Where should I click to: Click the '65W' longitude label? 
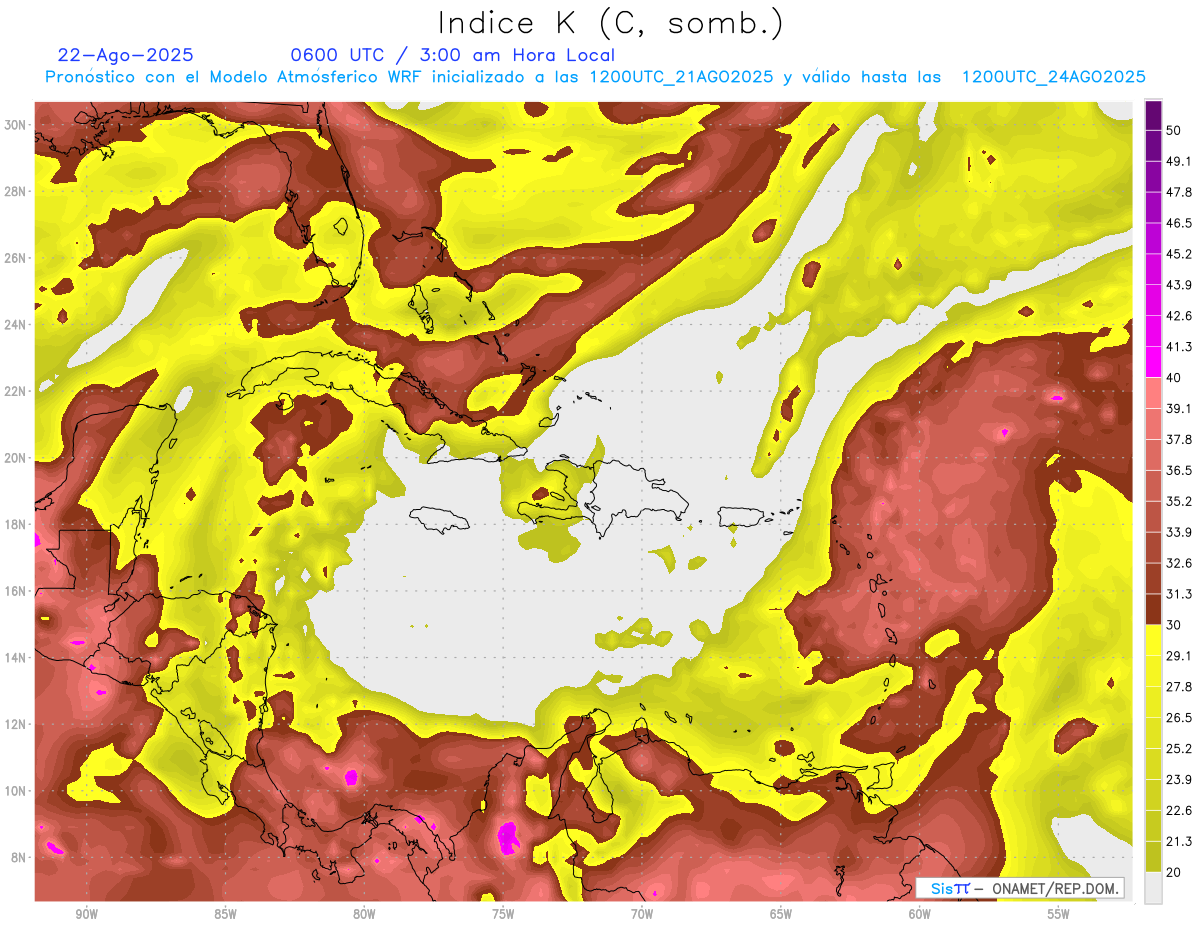pos(781,914)
